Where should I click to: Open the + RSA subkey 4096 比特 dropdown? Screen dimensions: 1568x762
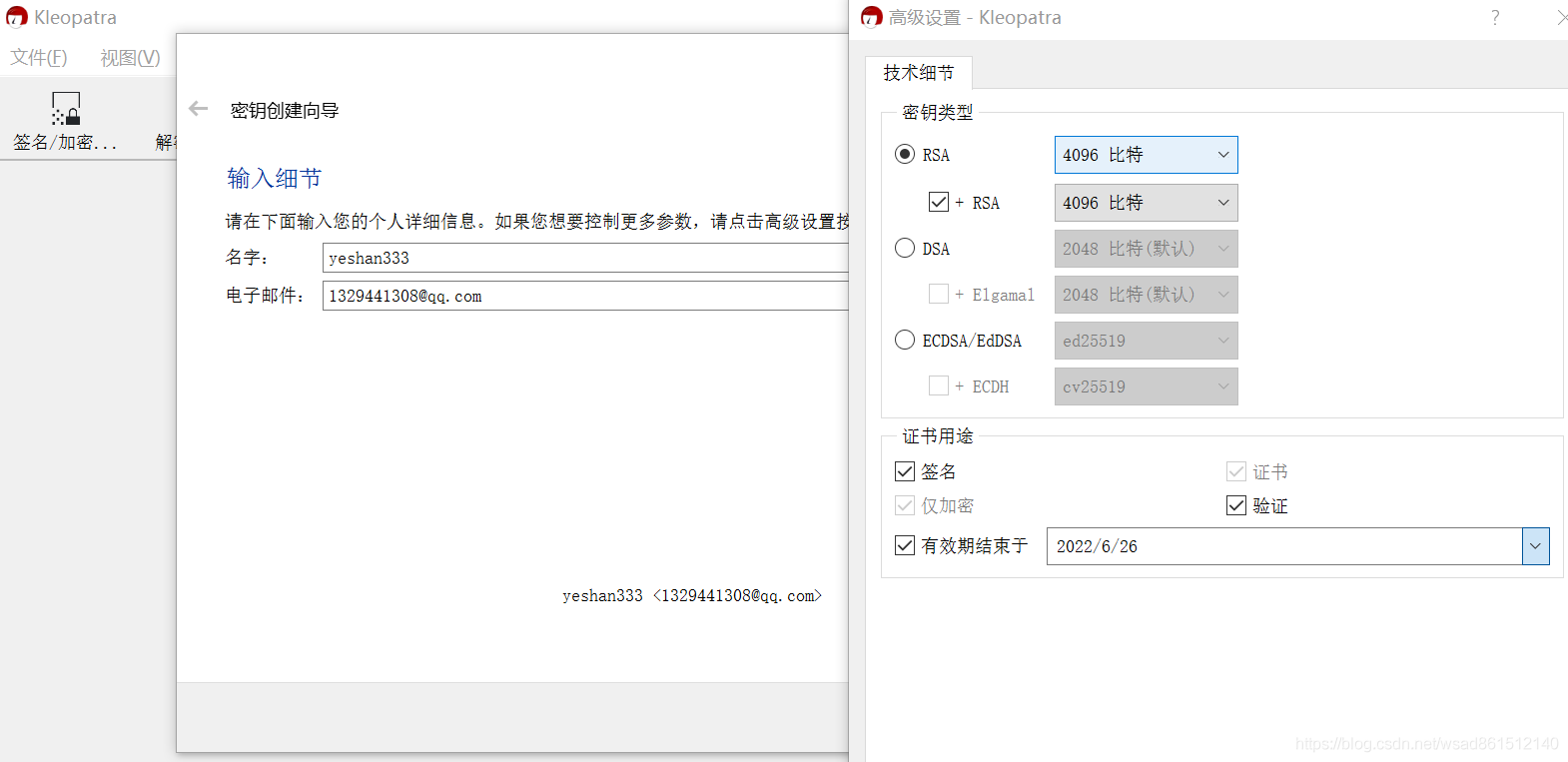(x=1146, y=203)
